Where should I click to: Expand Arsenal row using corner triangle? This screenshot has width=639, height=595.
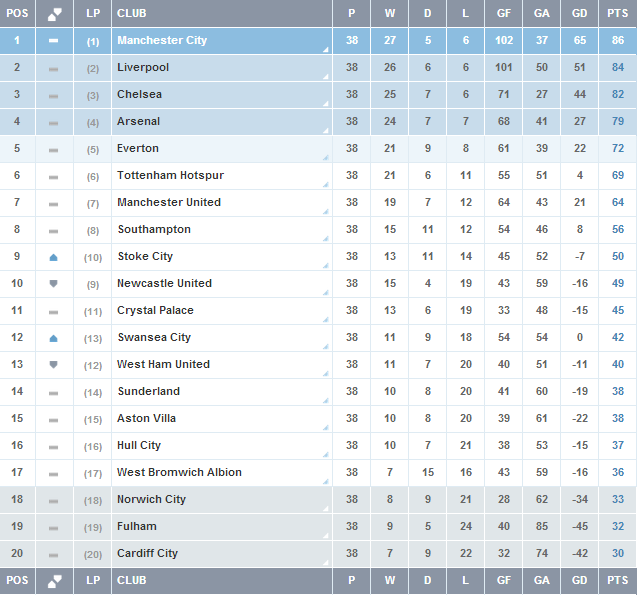326,130
